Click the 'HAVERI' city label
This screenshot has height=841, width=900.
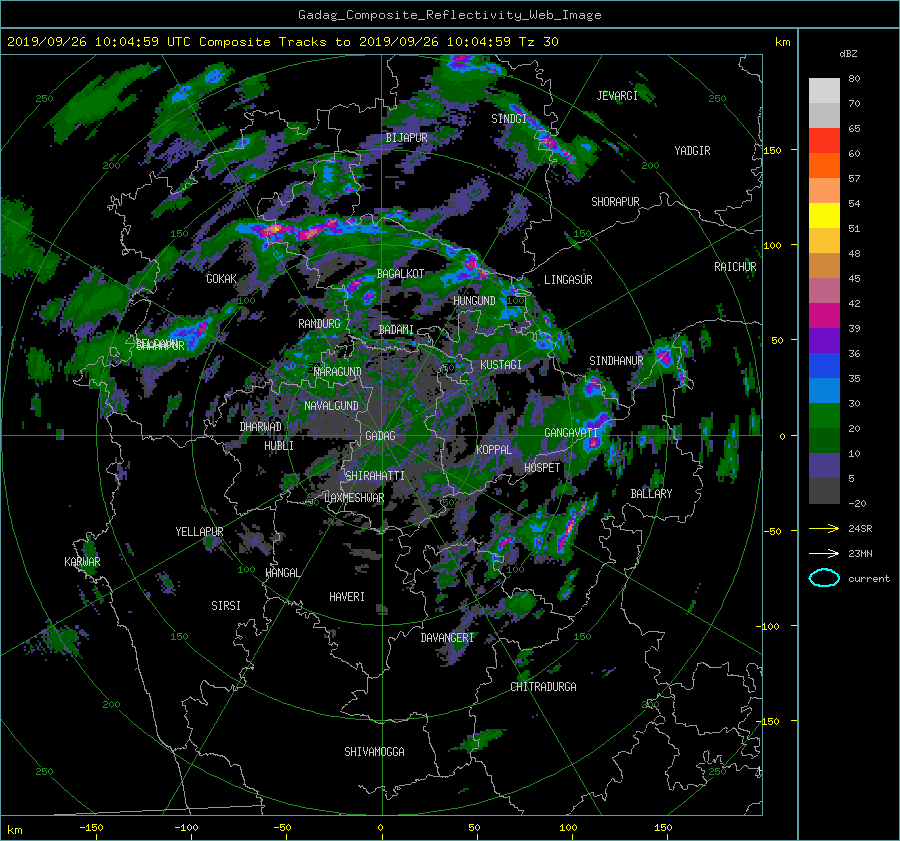347,597
